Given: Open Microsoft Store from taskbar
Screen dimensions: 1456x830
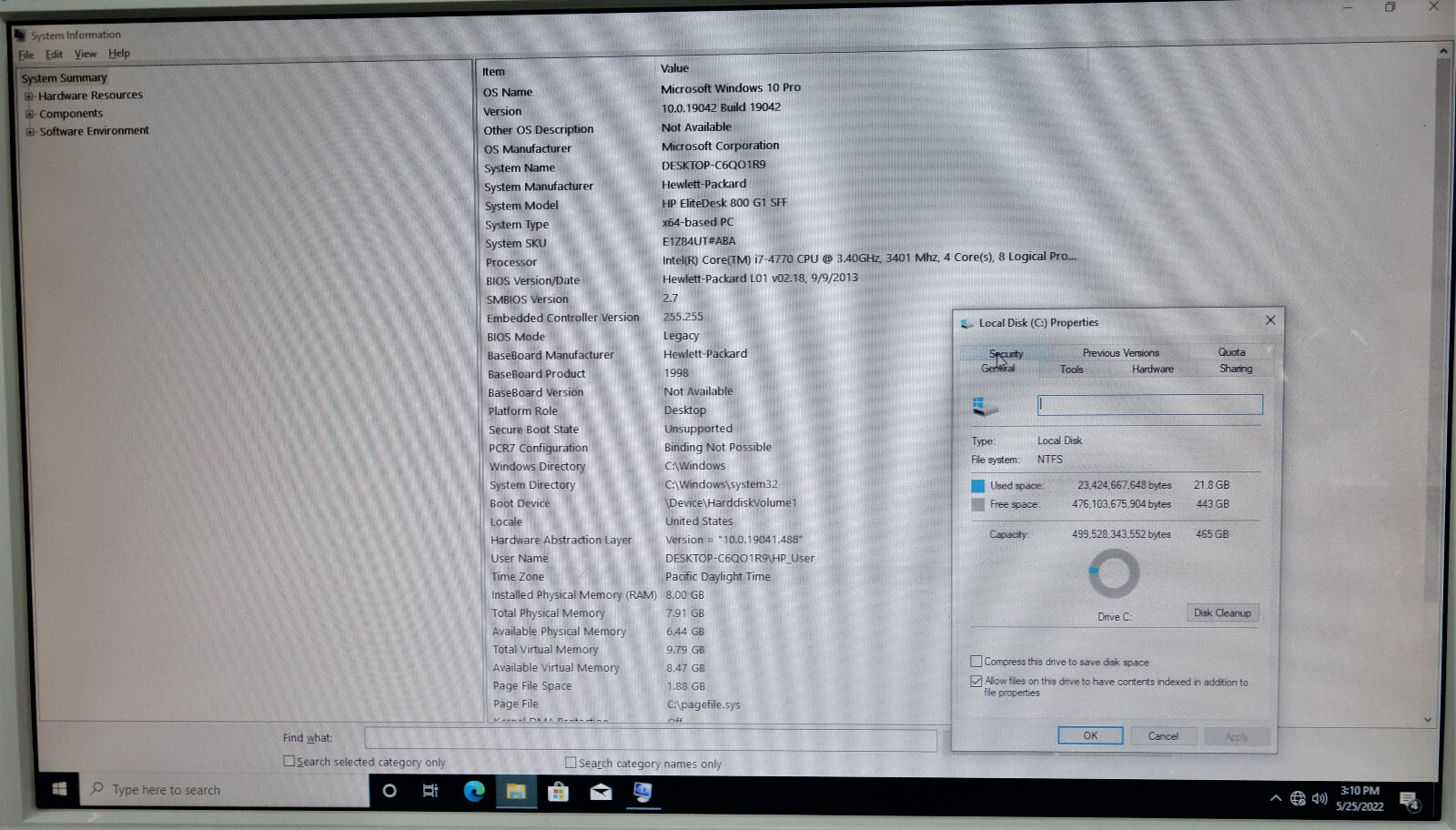Looking at the screenshot, I should click(x=558, y=792).
